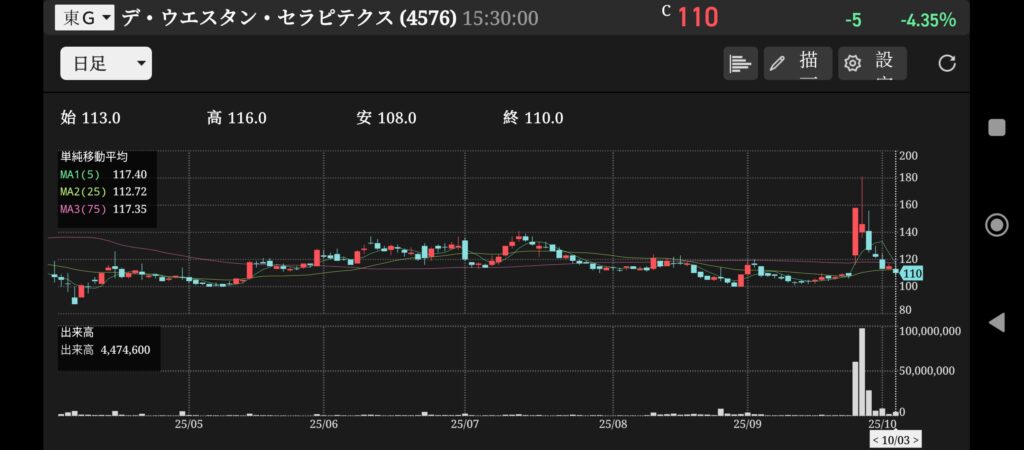Image resolution: width=1024 pixels, height=450 pixels.
Task: Select the MA3(75) moving average legend
Action: tap(104, 208)
